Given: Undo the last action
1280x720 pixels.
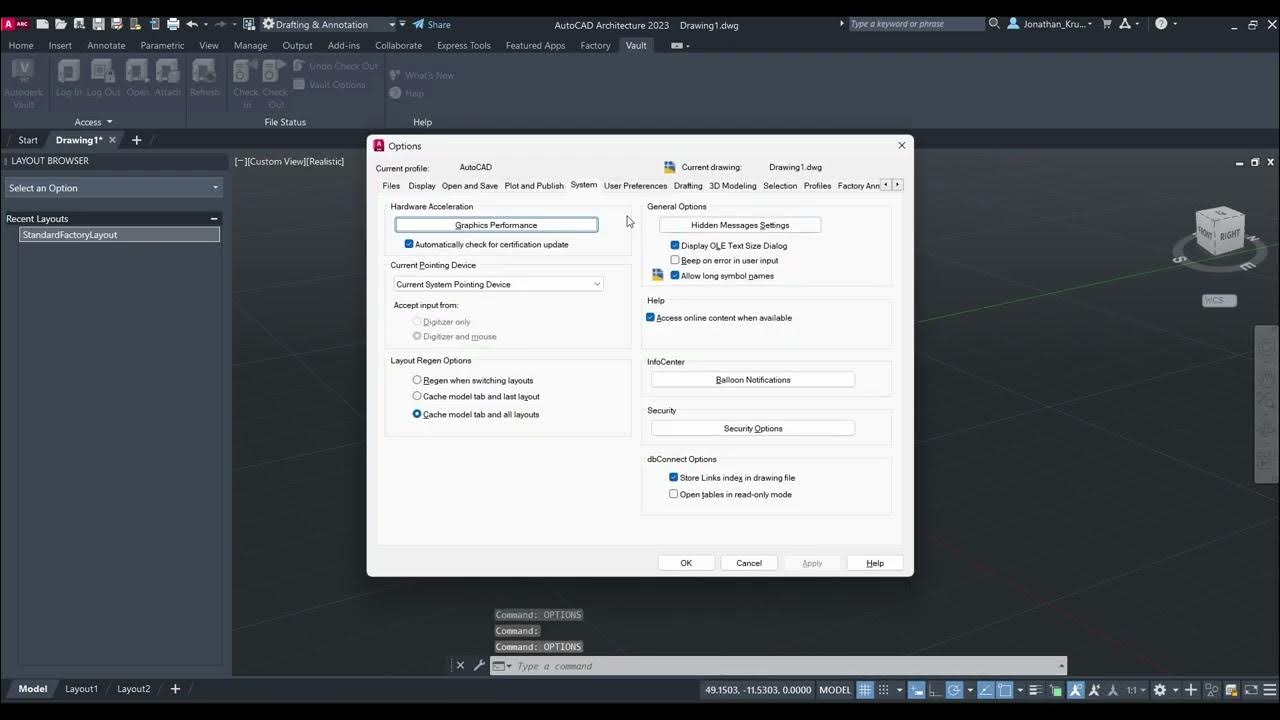Looking at the screenshot, I should click(x=192, y=24).
